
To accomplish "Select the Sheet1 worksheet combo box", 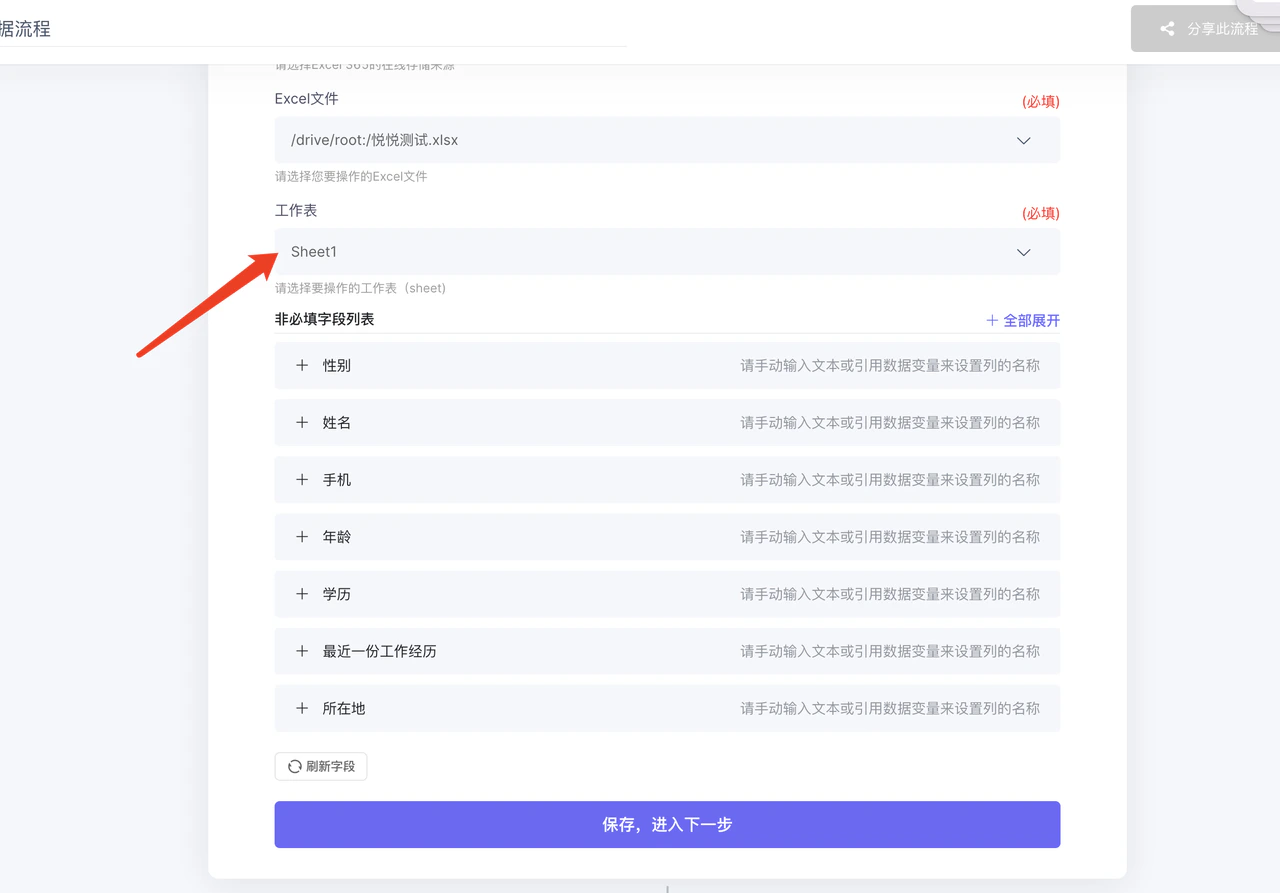I will pos(667,252).
